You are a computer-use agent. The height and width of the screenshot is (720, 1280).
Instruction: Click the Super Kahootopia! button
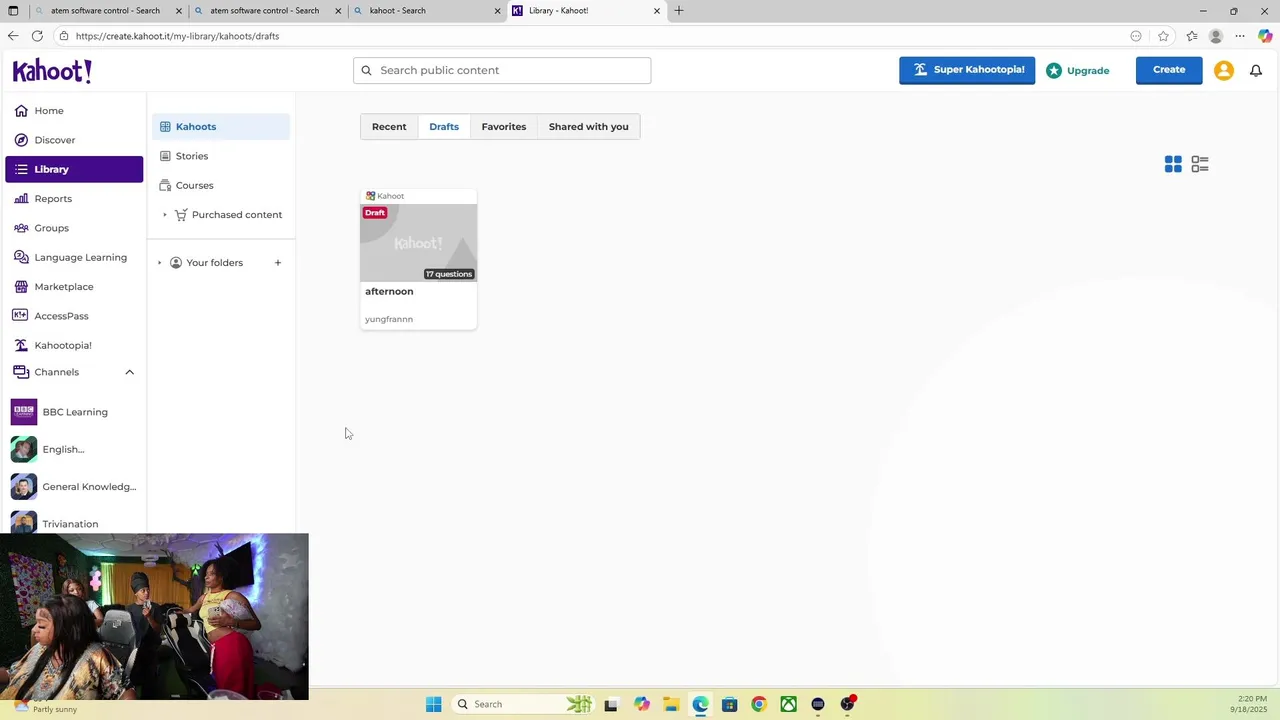pos(967,70)
